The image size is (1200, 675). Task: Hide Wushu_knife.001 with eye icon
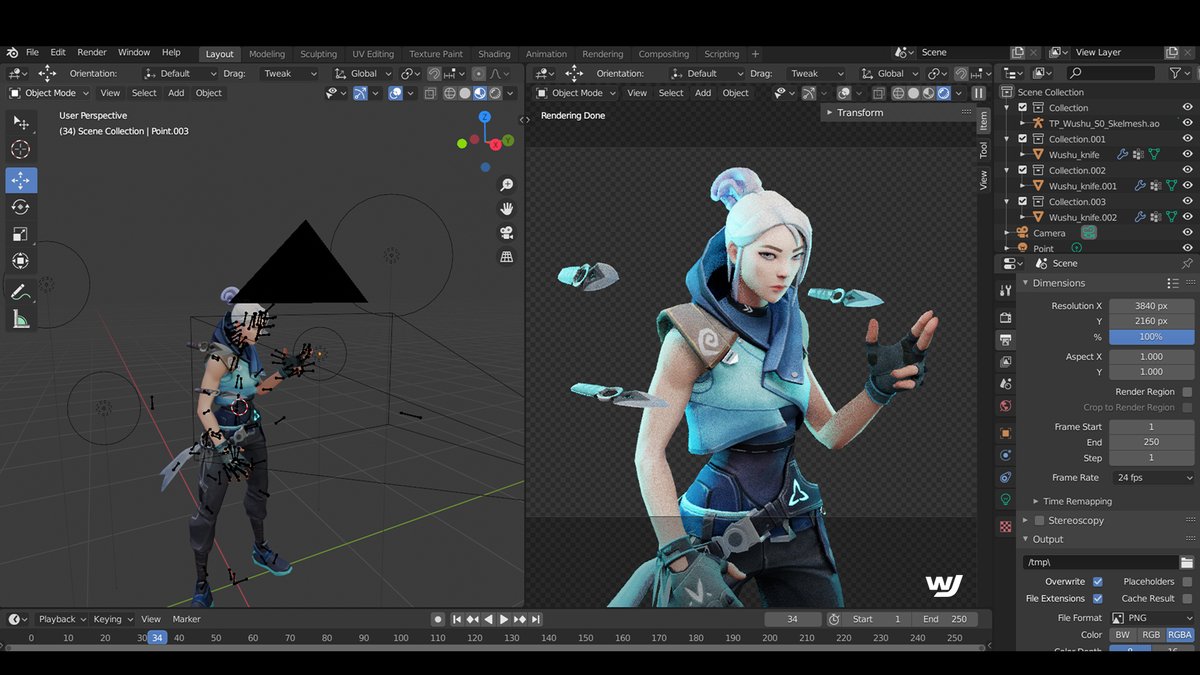[1187, 186]
